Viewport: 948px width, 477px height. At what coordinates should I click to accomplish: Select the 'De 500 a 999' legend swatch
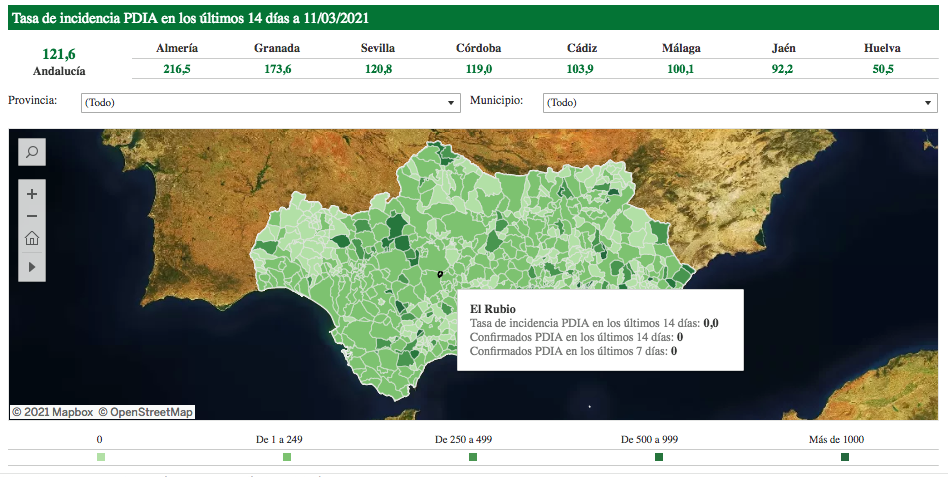(659, 457)
